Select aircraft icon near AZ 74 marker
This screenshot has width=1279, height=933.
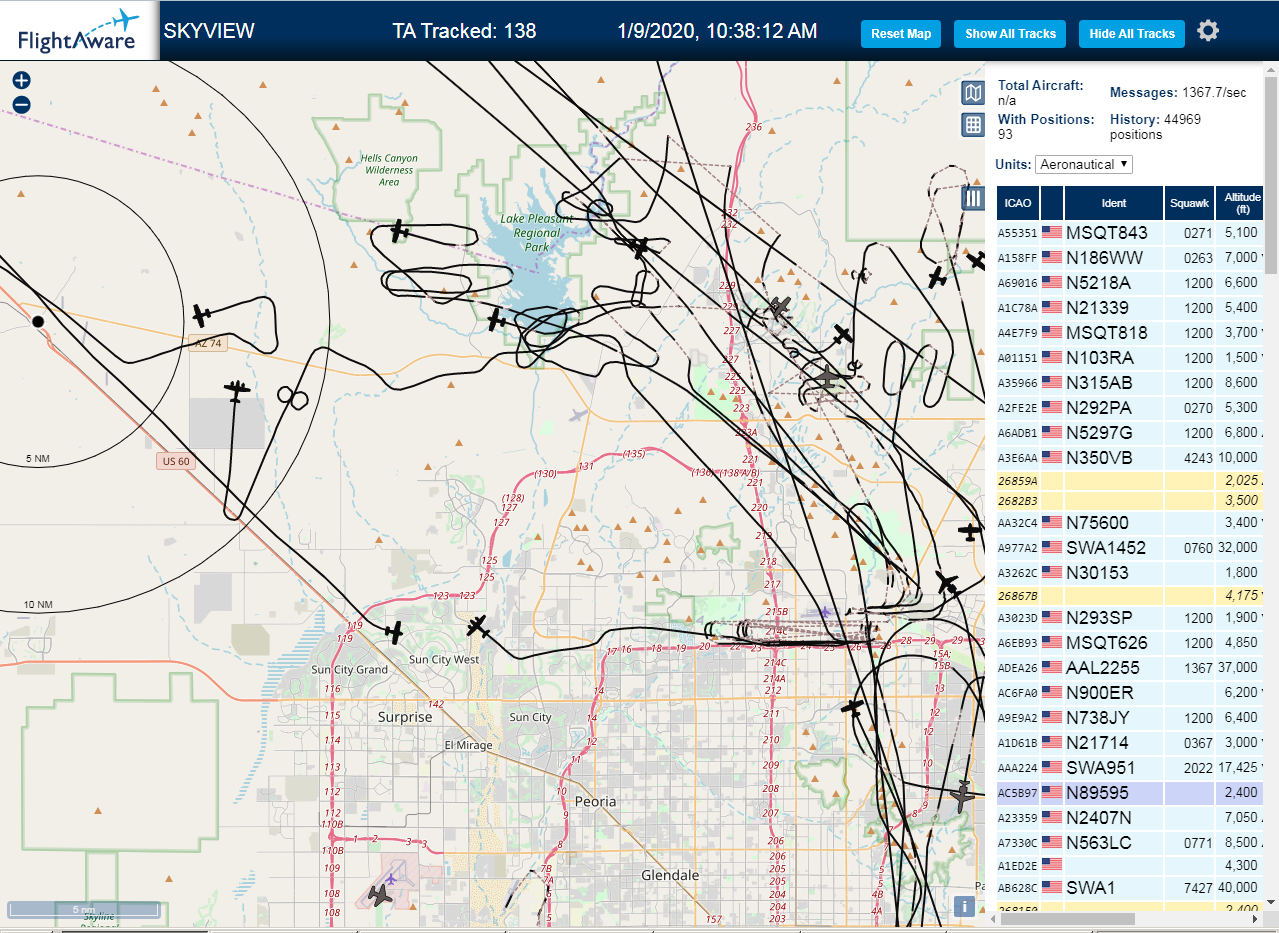(202, 316)
